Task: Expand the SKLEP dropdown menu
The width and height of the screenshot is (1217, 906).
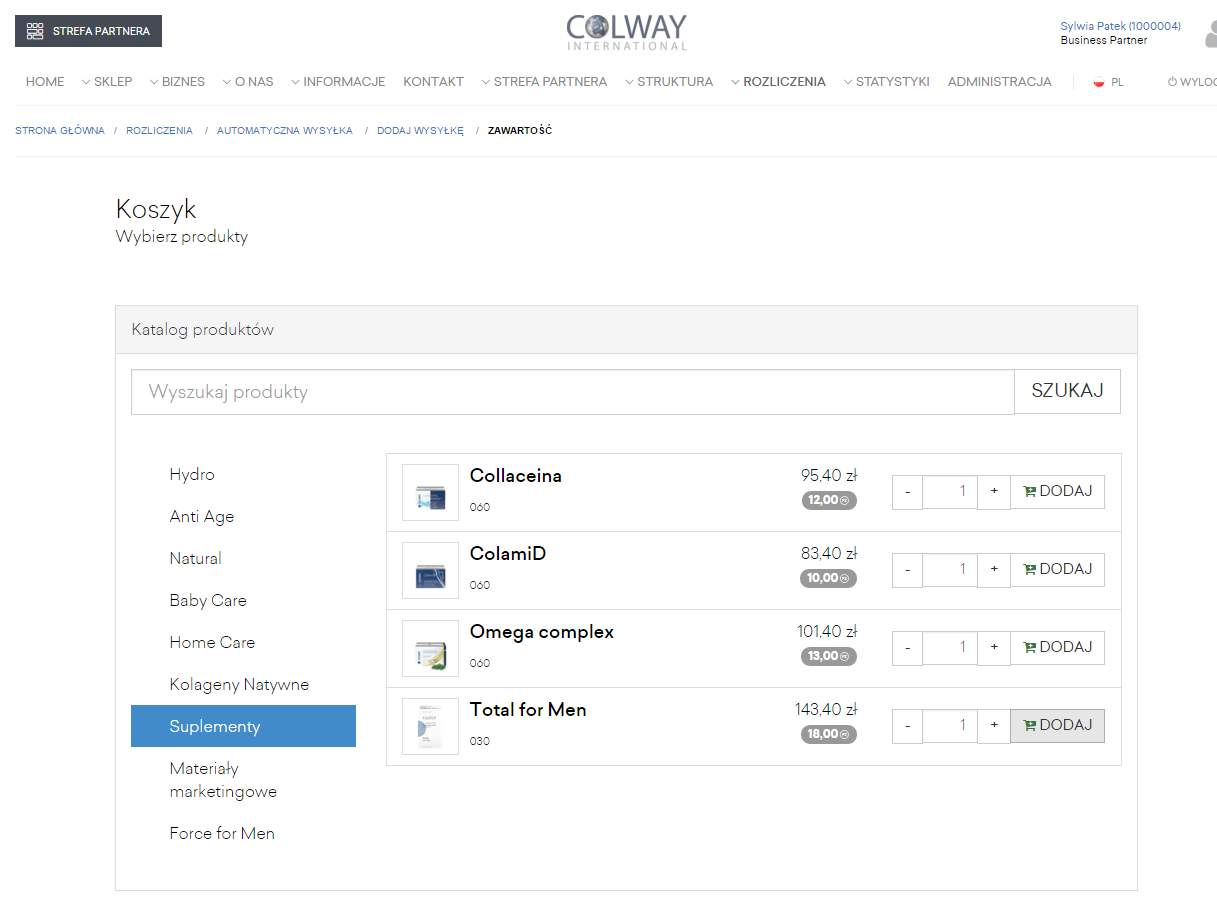Action: 107,82
